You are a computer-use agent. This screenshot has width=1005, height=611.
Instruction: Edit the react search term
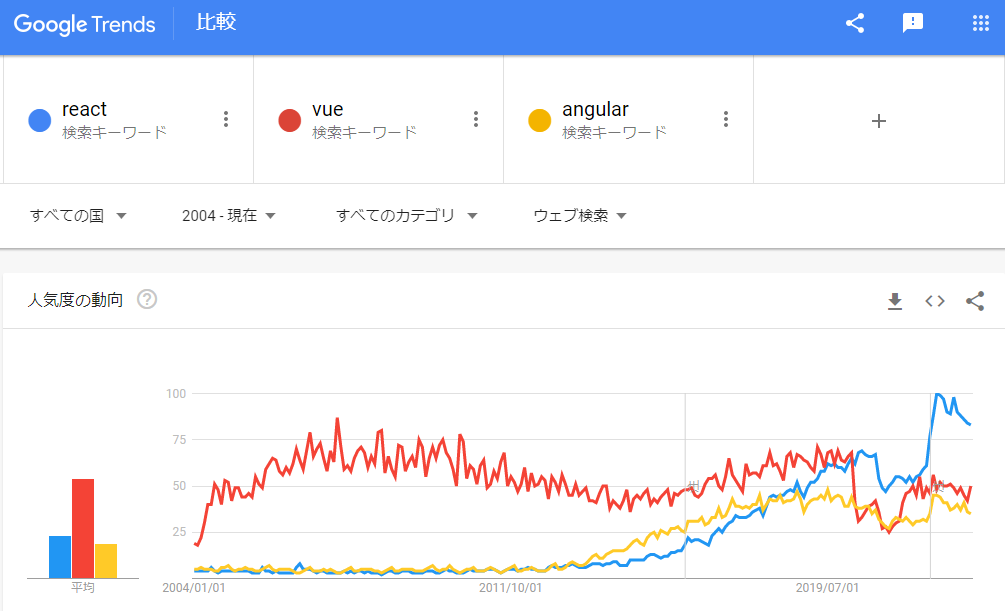[x=84, y=110]
